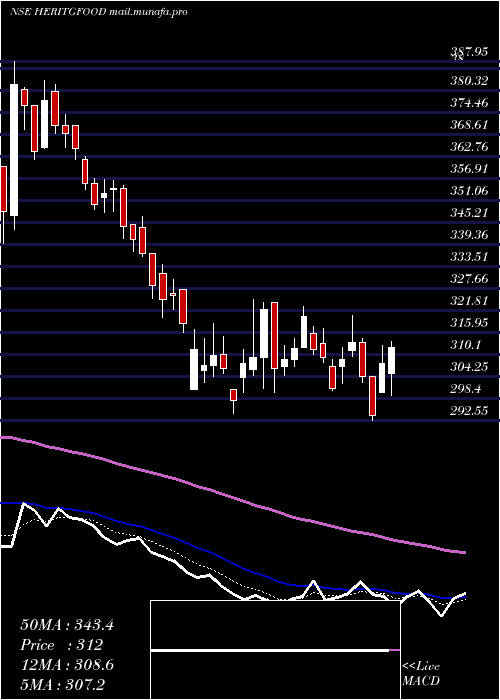The height and width of the screenshot is (700, 500).
Task: Click the 292.55 price axis label
Action: pyautogui.click(x=469, y=410)
